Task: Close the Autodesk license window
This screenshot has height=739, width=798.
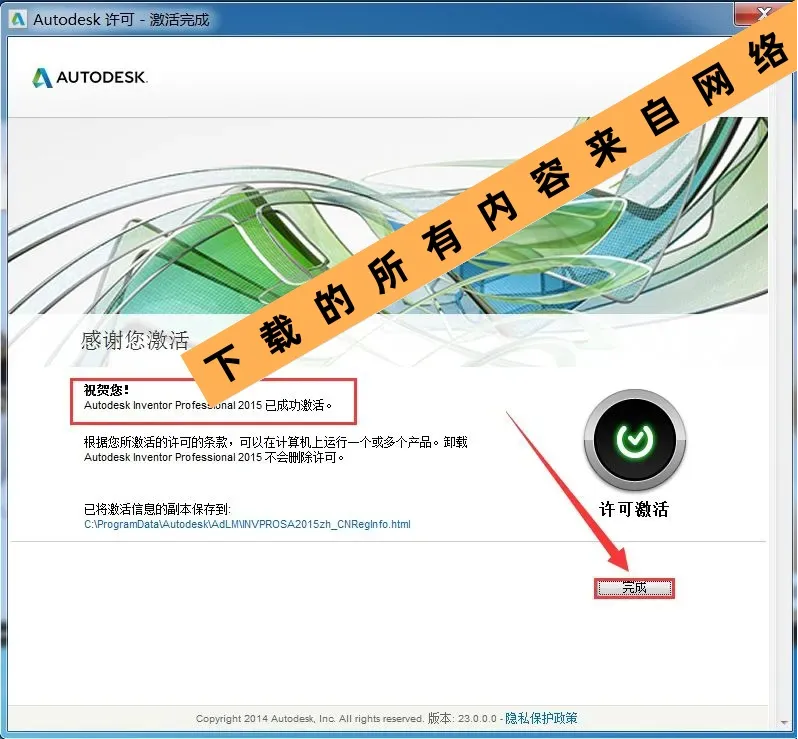Action: tap(763, 14)
